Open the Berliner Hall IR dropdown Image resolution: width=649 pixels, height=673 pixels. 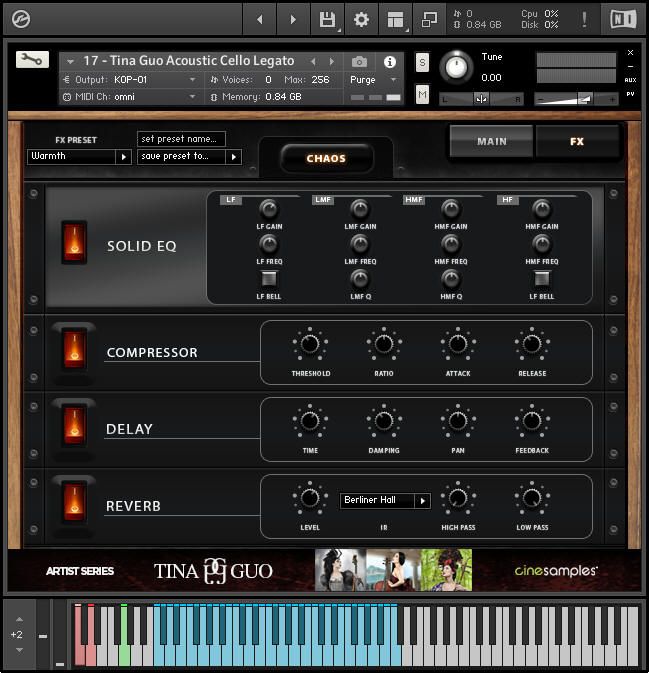[385, 500]
